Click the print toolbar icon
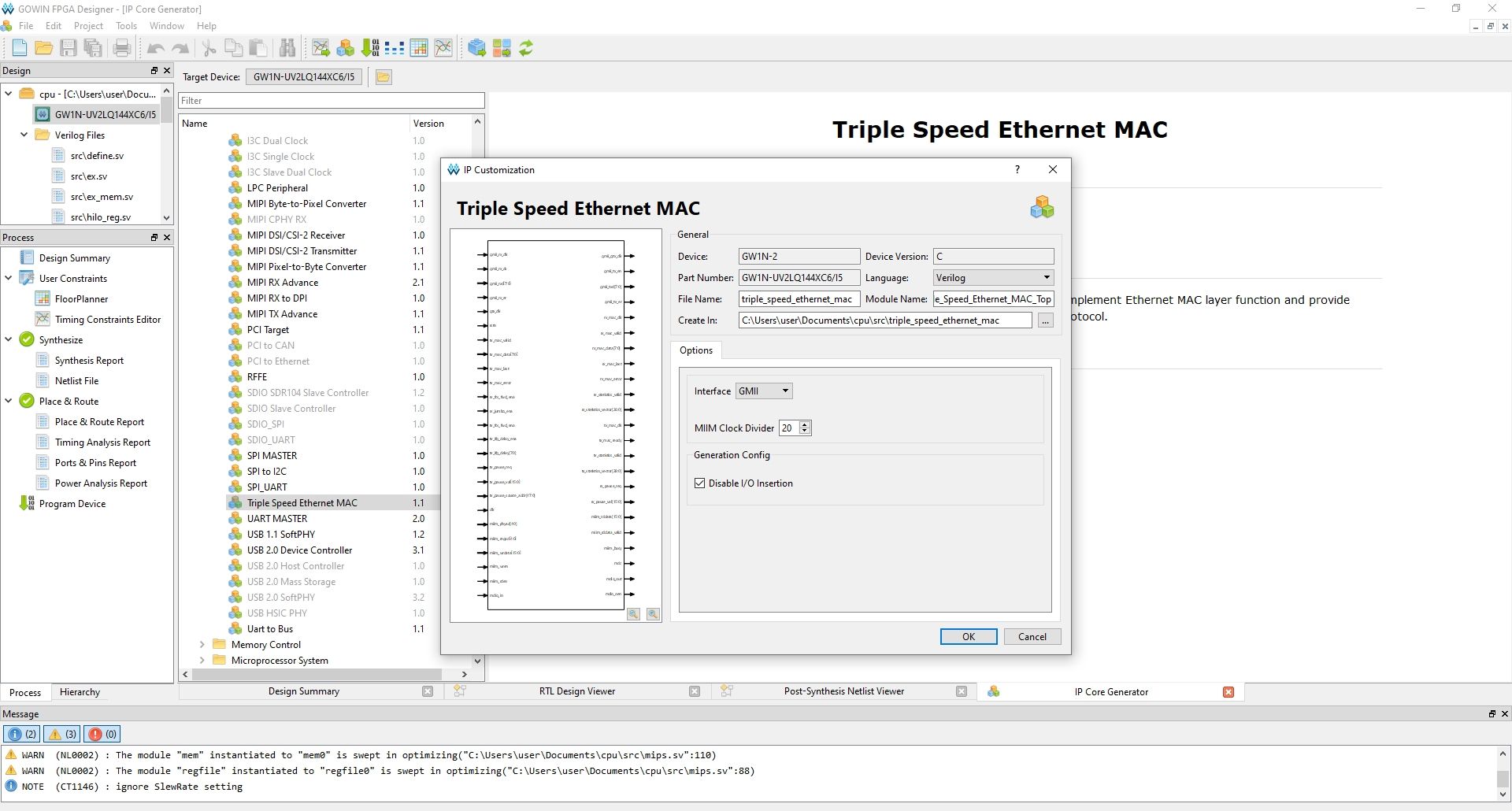The height and width of the screenshot is (811, 1512). pos(121,47)
